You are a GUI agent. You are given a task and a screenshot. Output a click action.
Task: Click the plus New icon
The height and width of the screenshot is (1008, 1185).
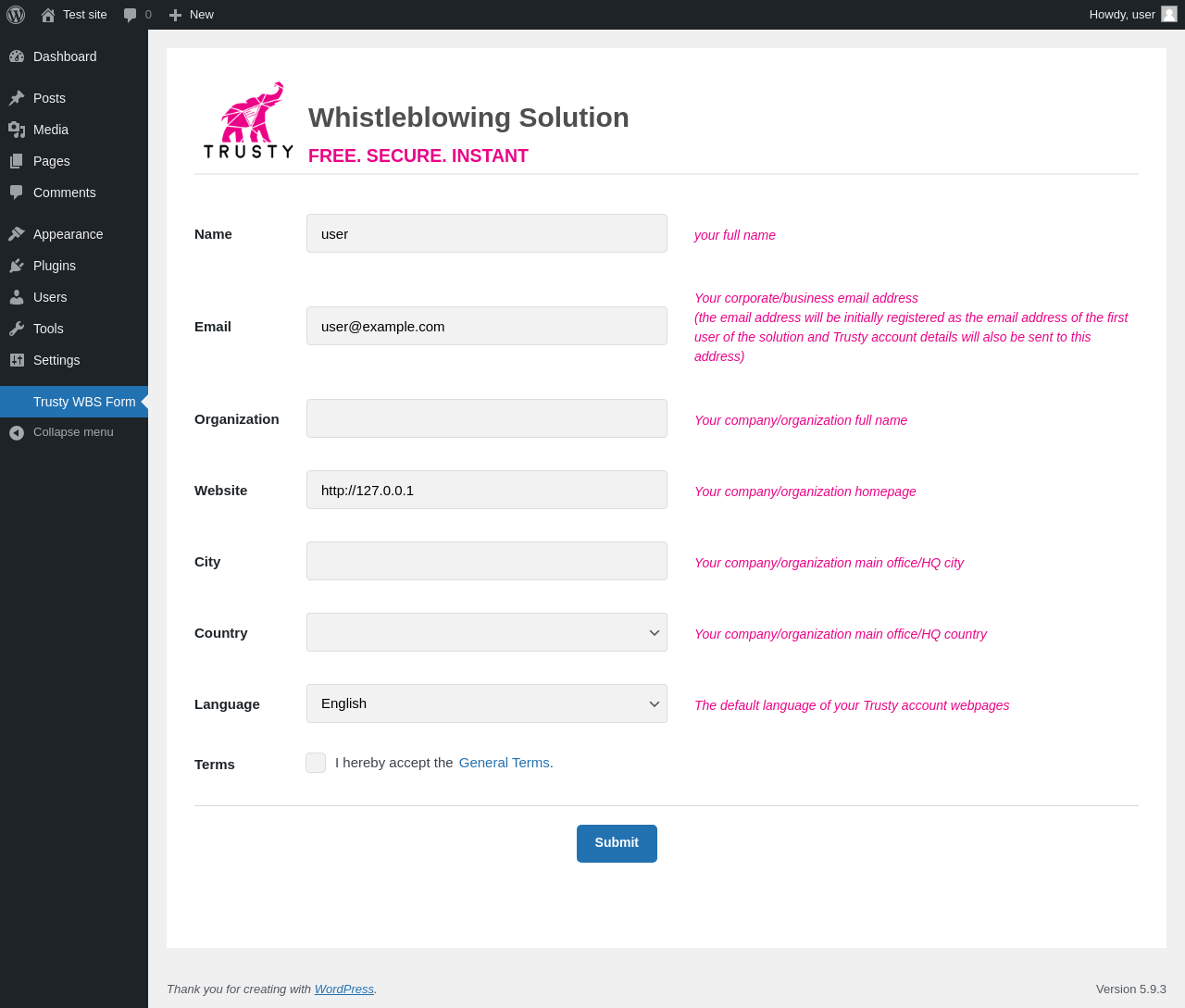point(175,15)
